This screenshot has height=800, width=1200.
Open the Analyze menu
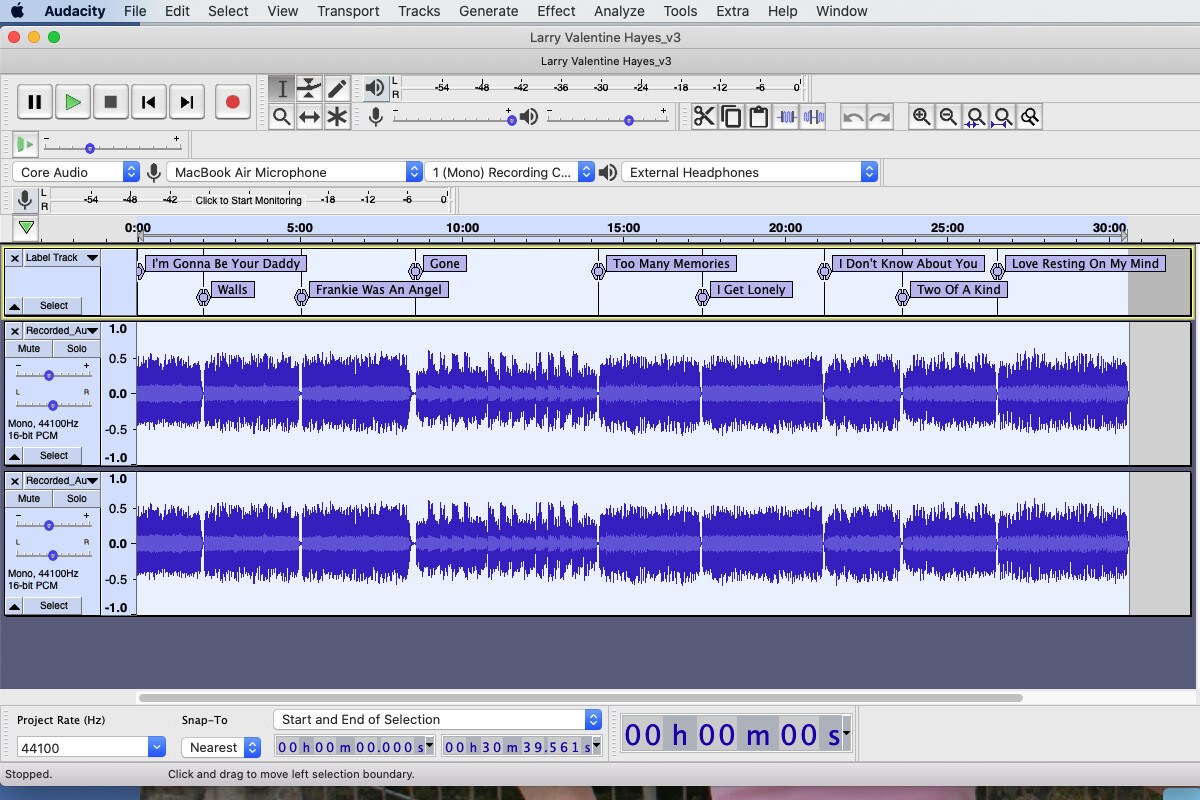(x=619, y=11)
